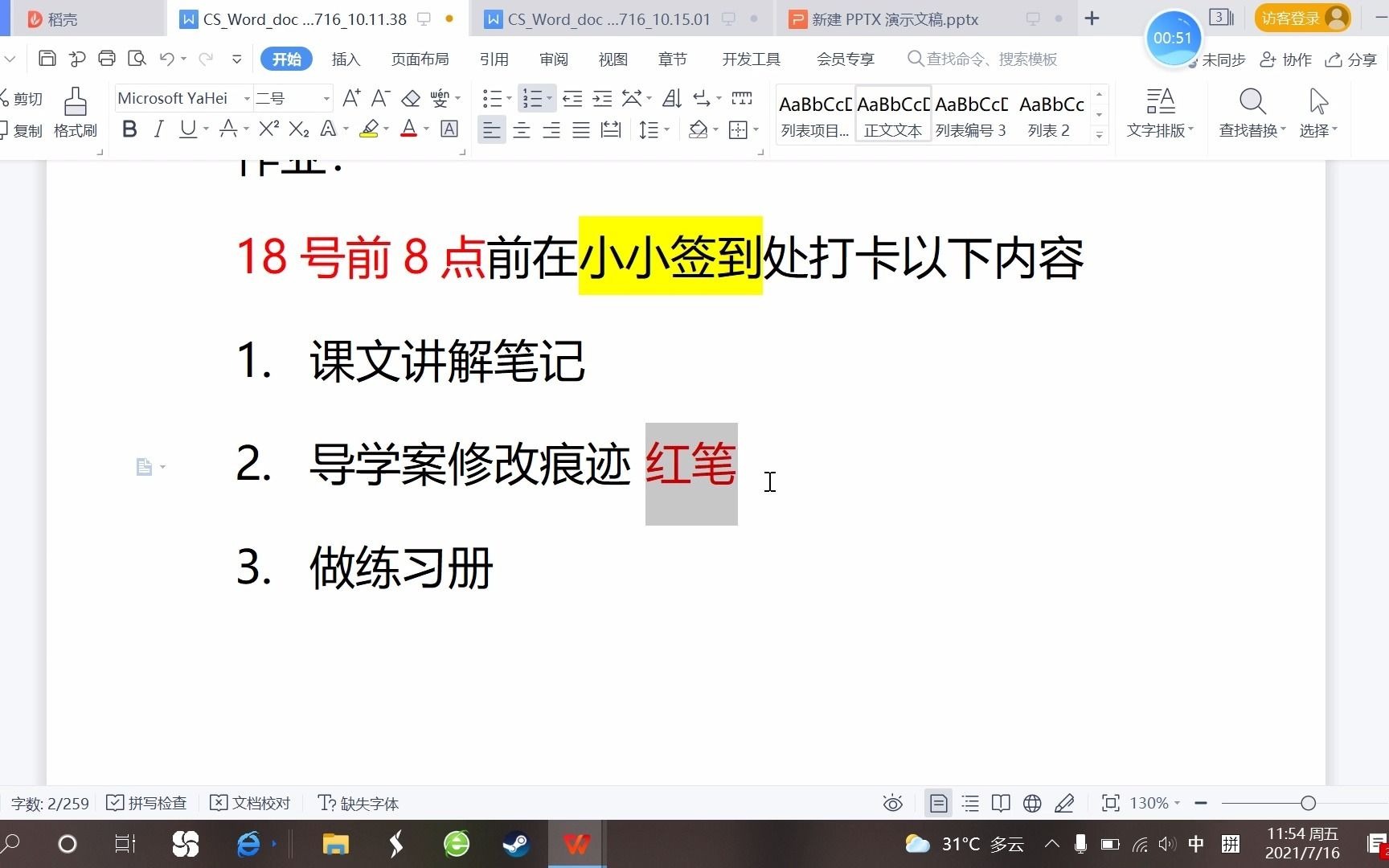Open the 插入 Insert tab
The image size is (1389, 868).
pyautogui.click(x=346, y=59)
